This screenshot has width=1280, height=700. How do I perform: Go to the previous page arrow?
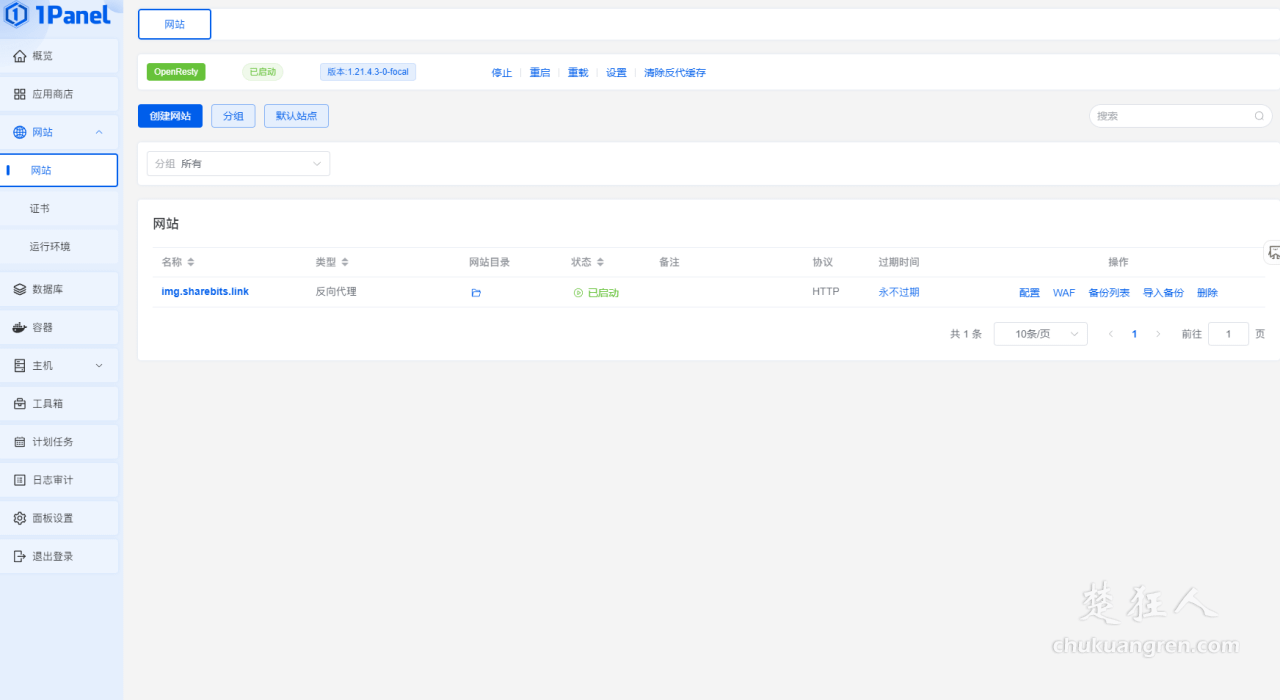[x=1110, y=334]
